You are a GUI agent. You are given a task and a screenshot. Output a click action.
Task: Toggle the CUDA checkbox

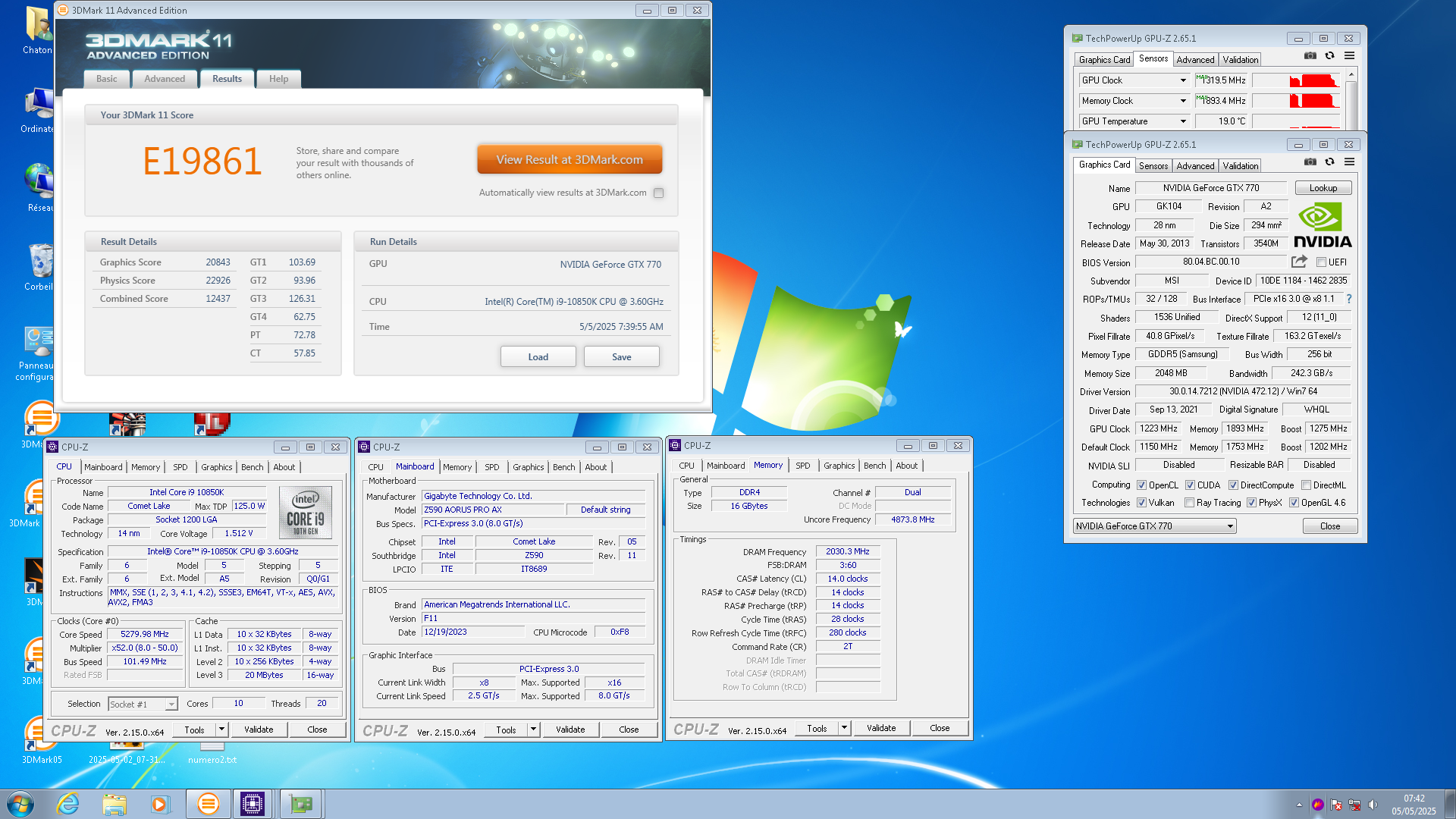click(1191, 485)
